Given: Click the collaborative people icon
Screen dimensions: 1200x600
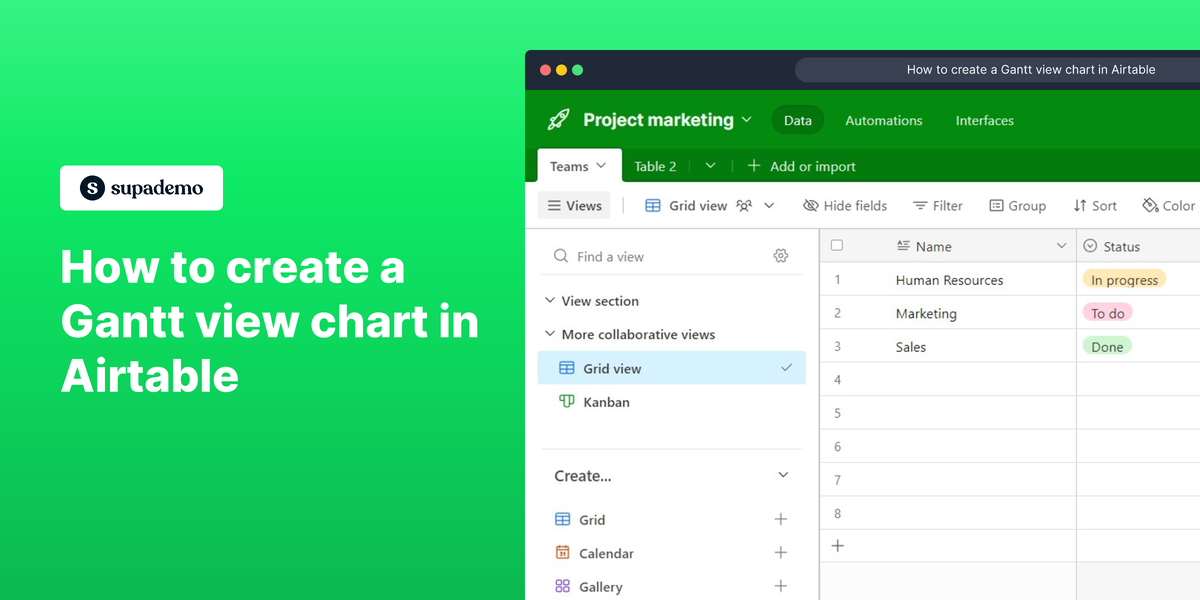Looking at the screenshot, I should [x=744, y=205].
